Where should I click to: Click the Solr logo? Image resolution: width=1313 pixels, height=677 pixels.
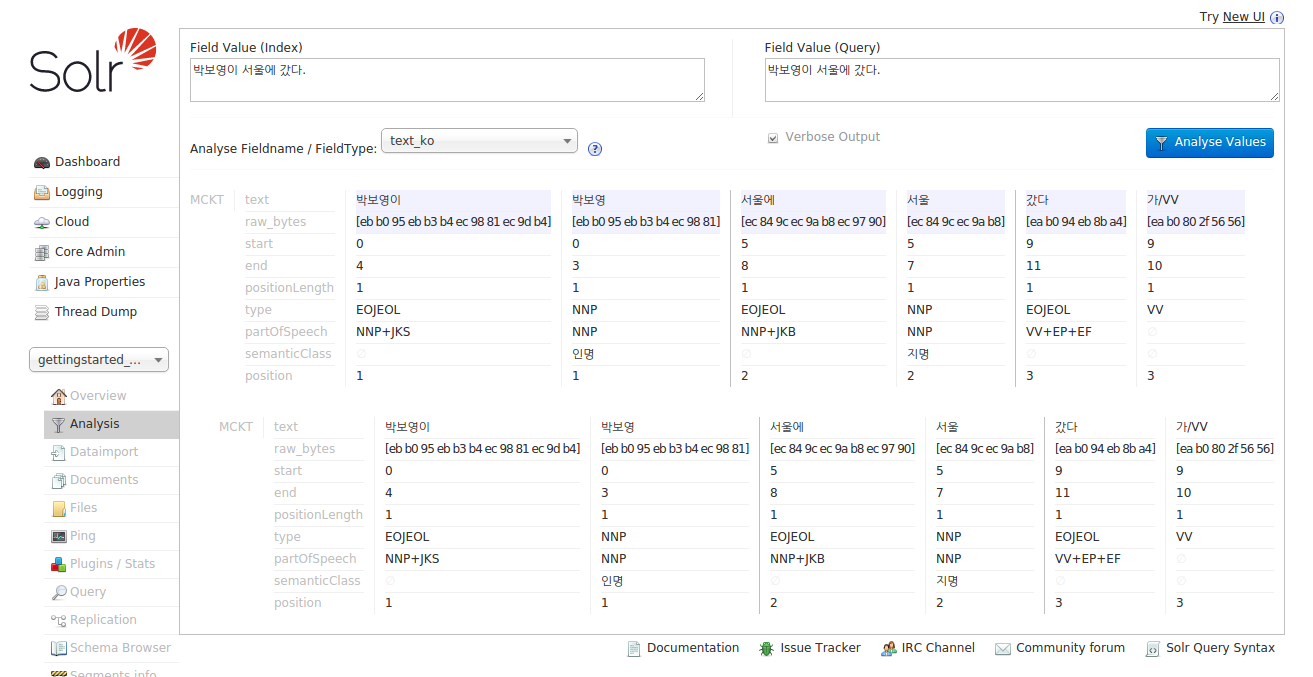coord(93,62)
